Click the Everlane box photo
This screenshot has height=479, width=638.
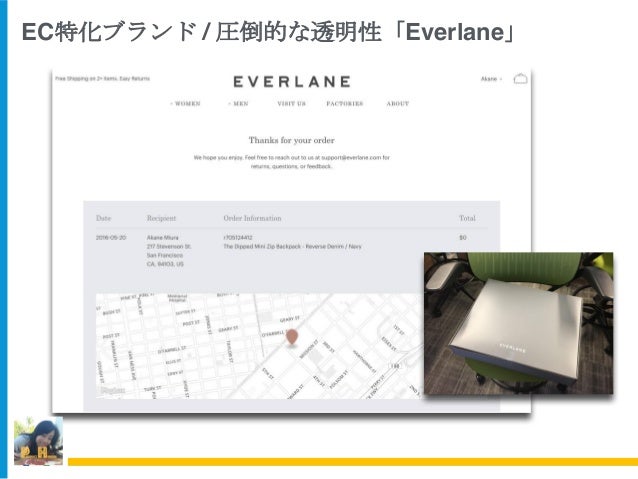click(x=518, y=324)
